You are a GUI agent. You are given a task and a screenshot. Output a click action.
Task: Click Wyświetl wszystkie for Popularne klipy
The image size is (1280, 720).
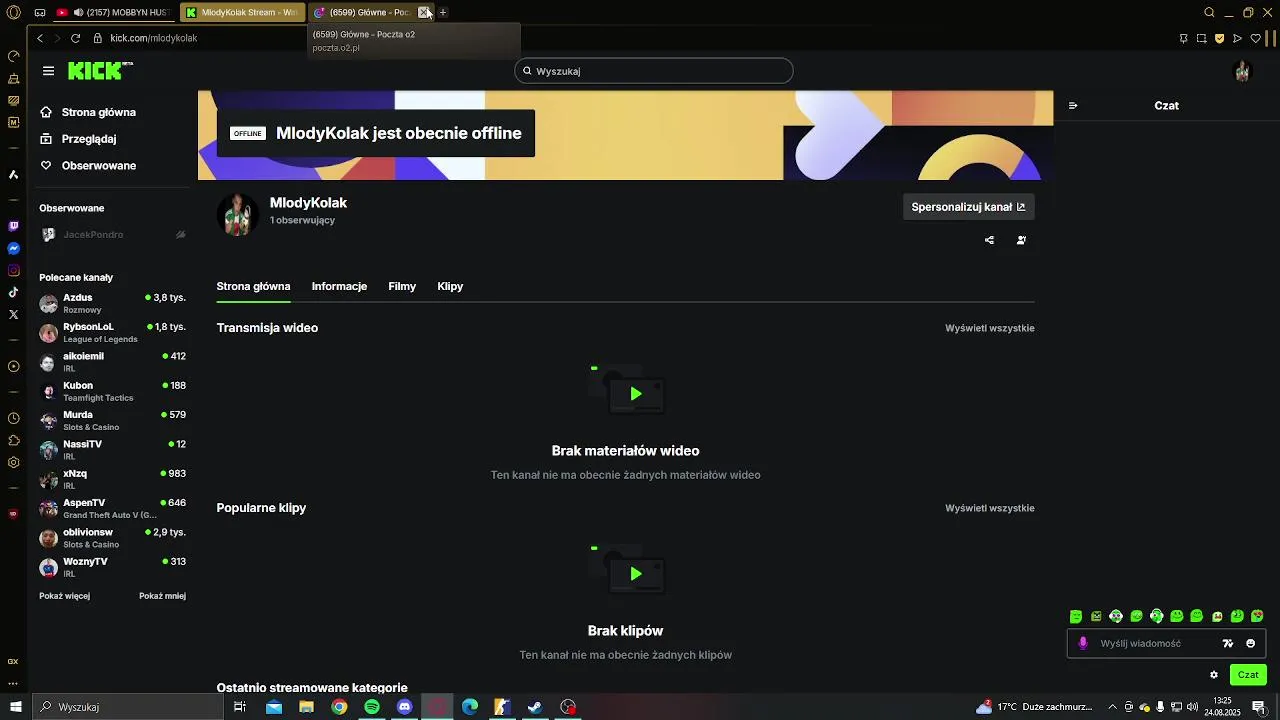click(990, 508)
